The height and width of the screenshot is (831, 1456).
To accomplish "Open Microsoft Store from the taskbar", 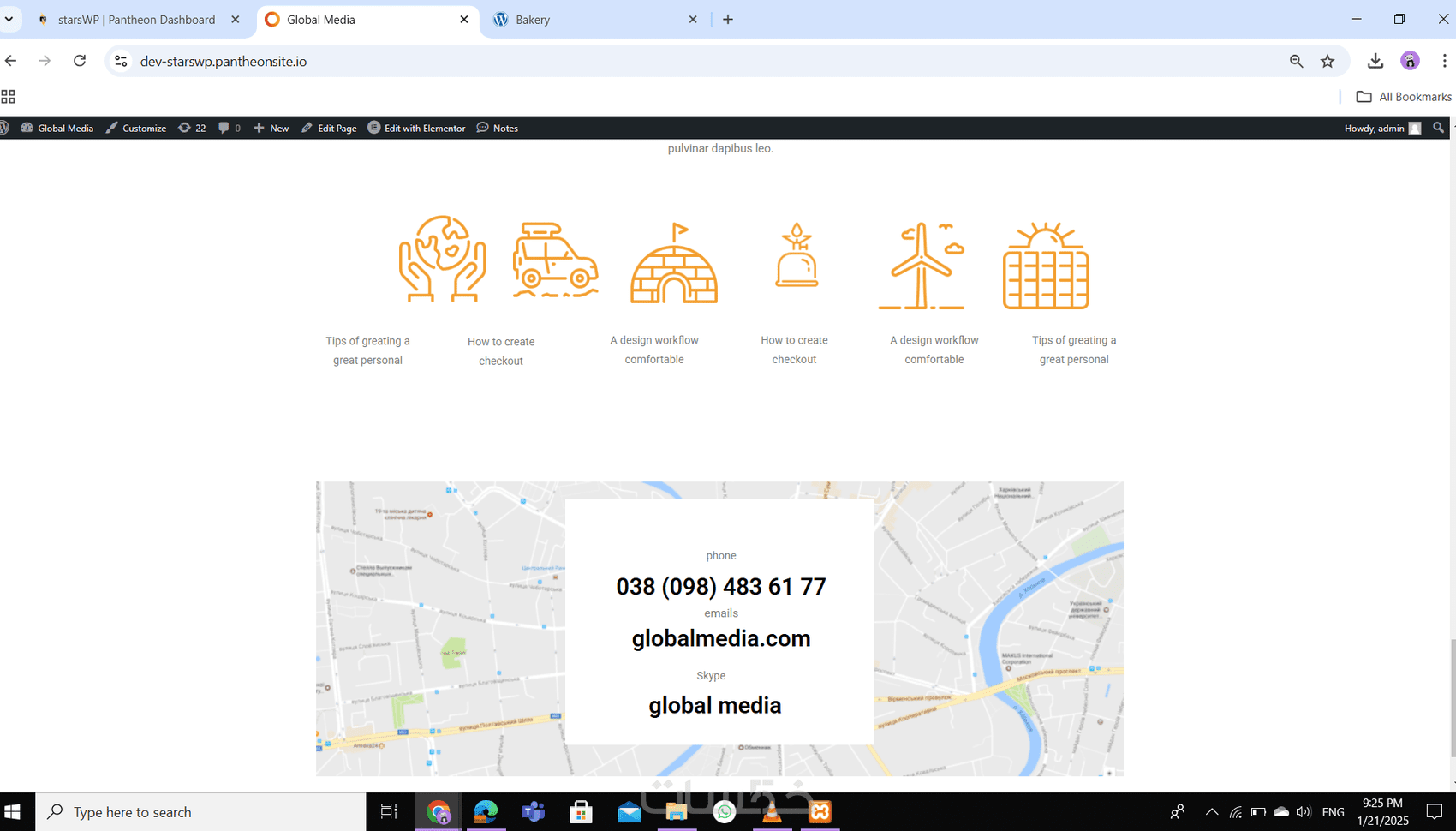I will click(x=582, y=812).
